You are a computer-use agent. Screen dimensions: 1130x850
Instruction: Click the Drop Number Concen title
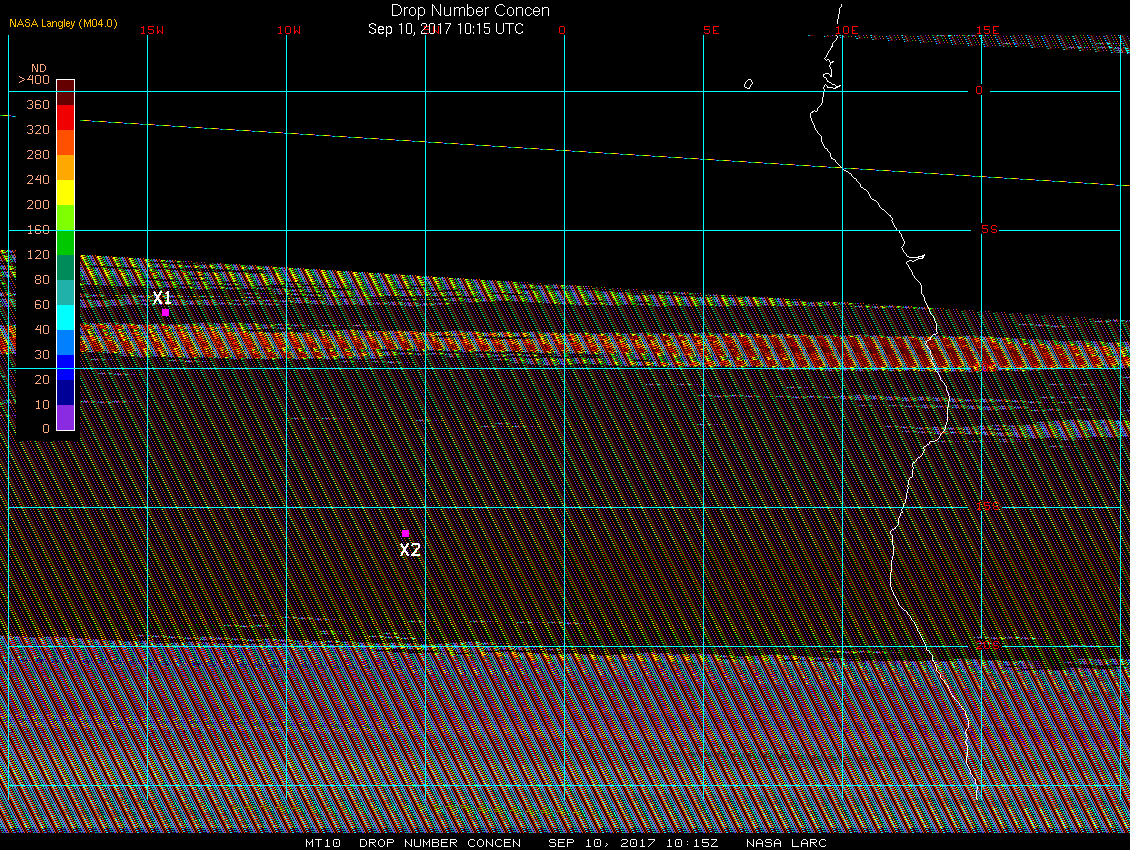coord(470,11)
